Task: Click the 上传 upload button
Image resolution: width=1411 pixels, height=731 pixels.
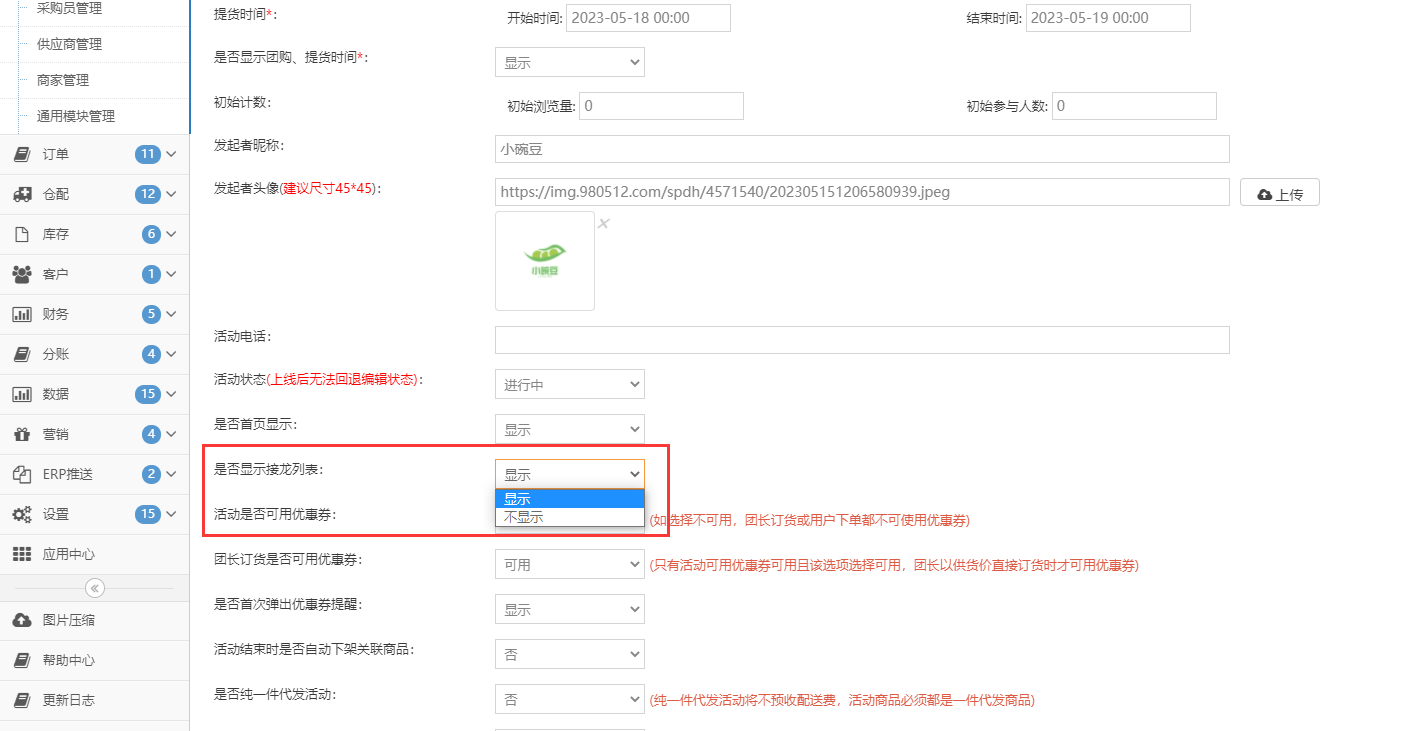Action: coord(1280,193)
